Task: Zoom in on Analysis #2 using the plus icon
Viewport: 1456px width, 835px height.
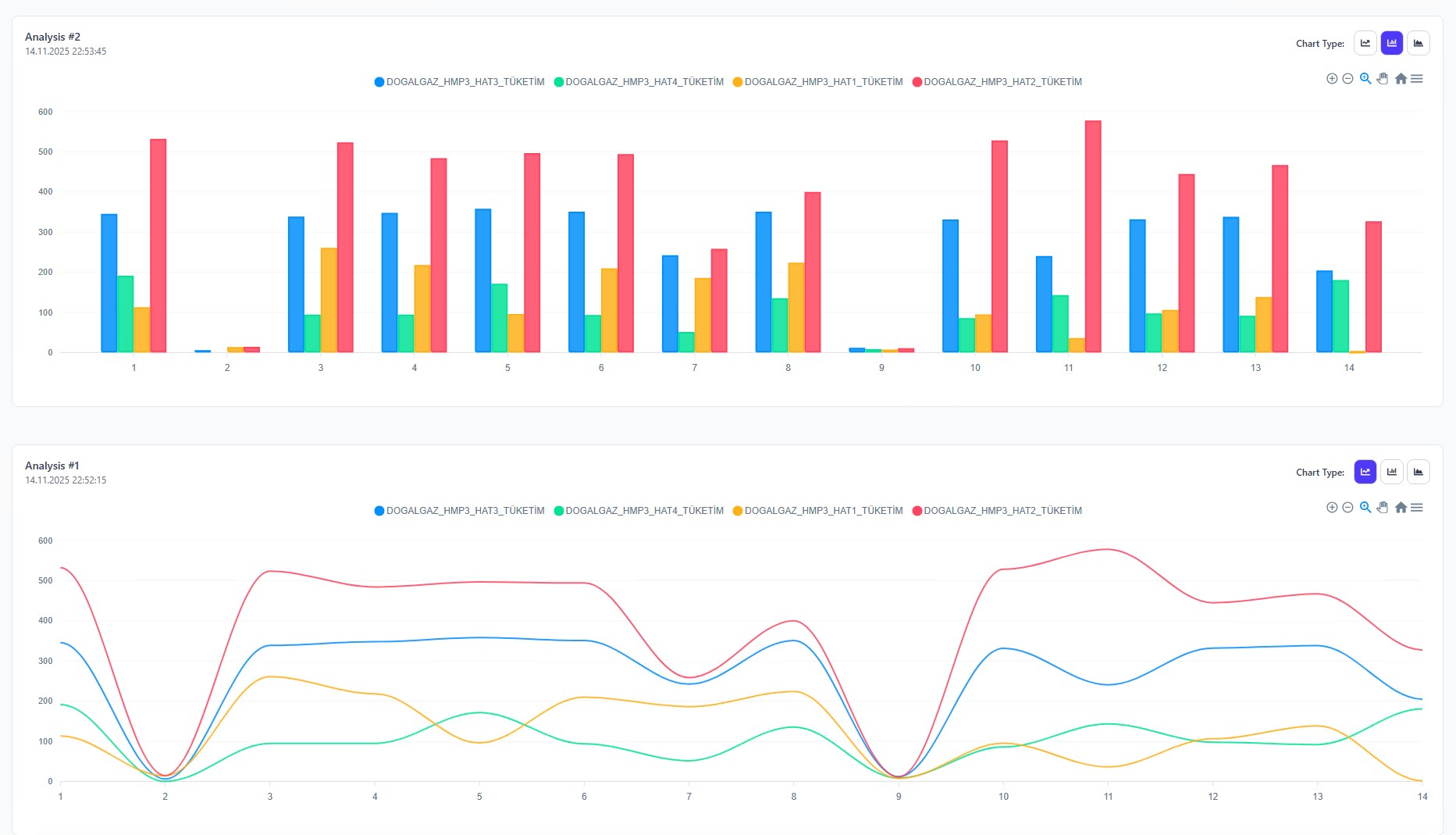Action: [x=1332, y=78]
